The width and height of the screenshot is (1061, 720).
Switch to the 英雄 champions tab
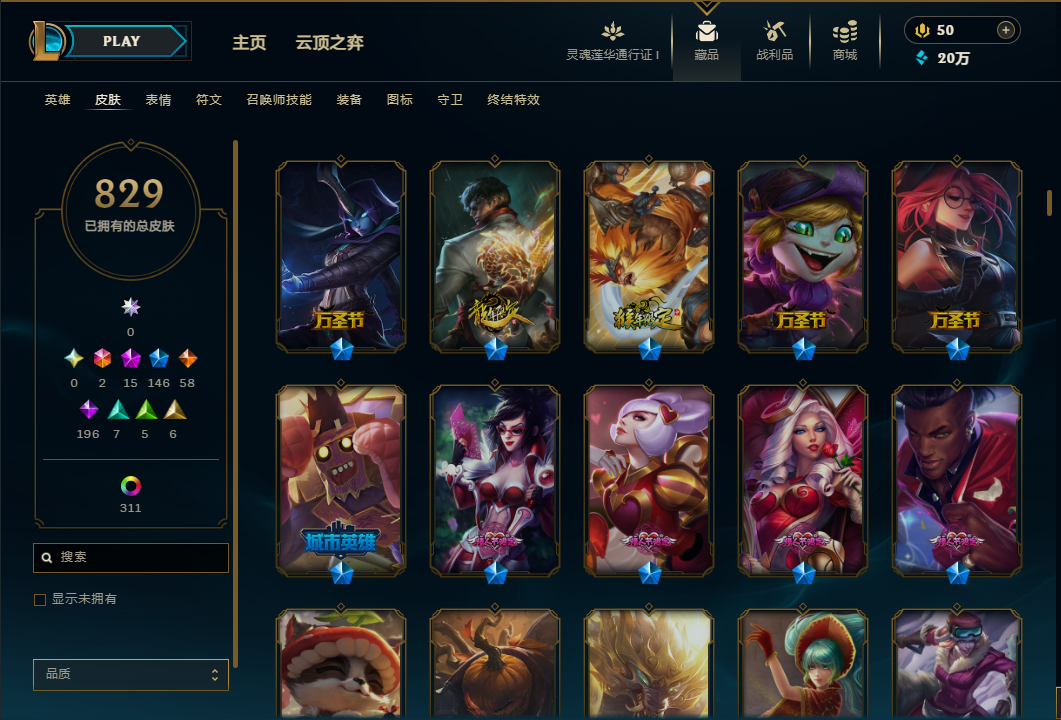(x=58, y=100)
